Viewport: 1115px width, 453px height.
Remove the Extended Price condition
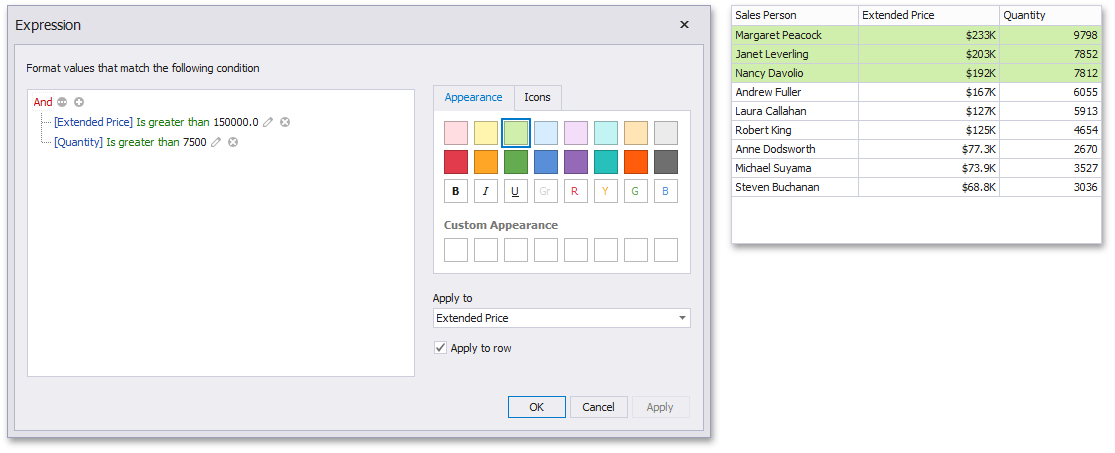point(285,122)
